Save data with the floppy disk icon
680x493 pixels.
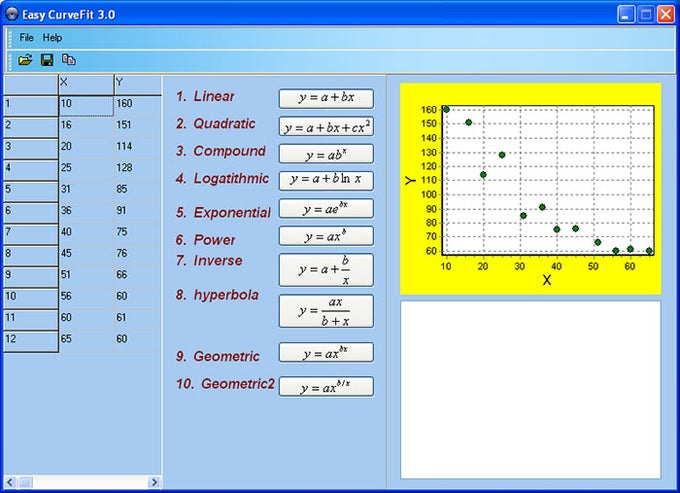point(47,59)
